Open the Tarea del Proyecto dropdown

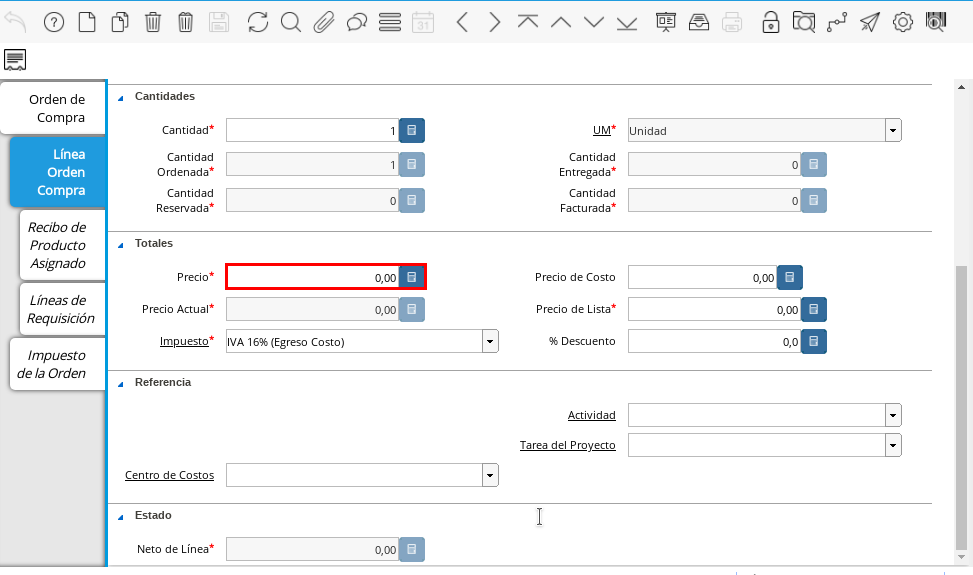[893, 445]
